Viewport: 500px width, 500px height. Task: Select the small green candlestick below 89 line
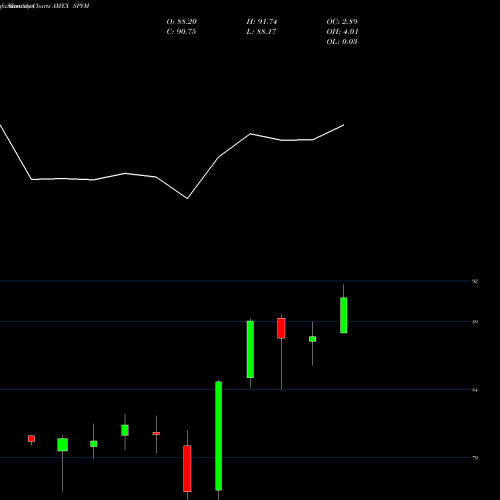312,339
